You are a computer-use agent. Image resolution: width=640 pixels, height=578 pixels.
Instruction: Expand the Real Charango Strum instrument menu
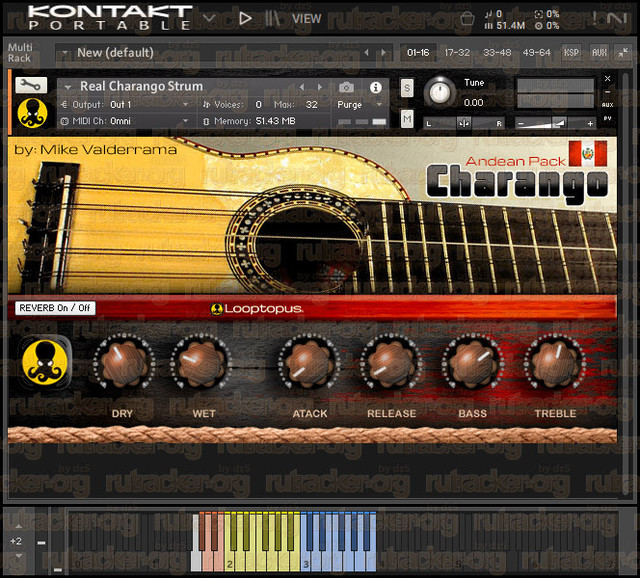(68, 87)
